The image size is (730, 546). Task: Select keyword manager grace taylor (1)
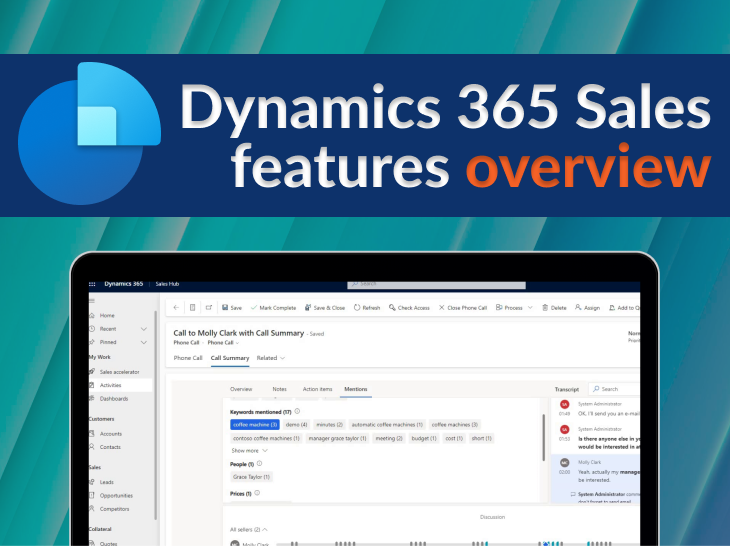(x=338, y=438)
